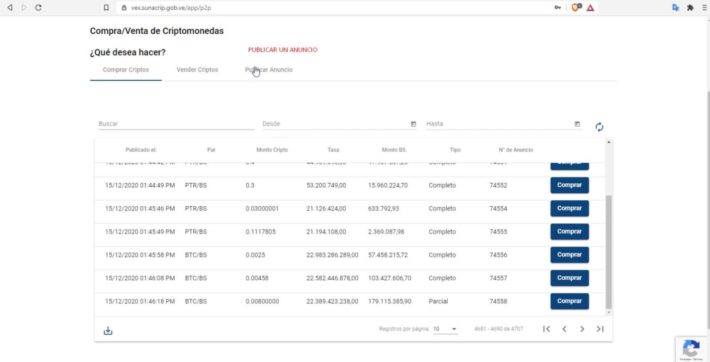Image resolution: width=710 pixels, height=362 pixels.
Task: Select the 0.1117805 crypto amount cell
Action: tap(260, 232)
